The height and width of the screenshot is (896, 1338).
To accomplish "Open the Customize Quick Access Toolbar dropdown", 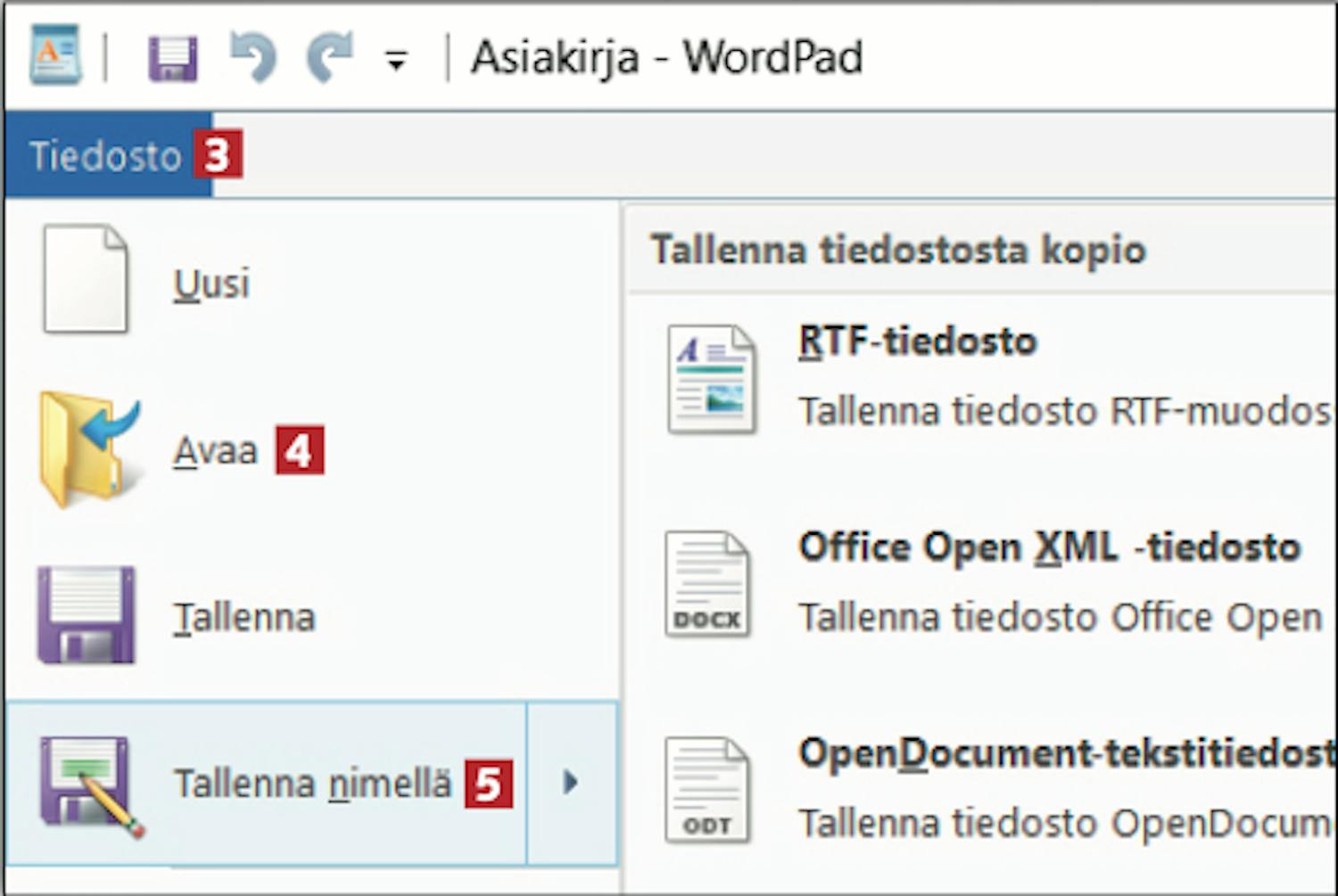I will 396,61.
